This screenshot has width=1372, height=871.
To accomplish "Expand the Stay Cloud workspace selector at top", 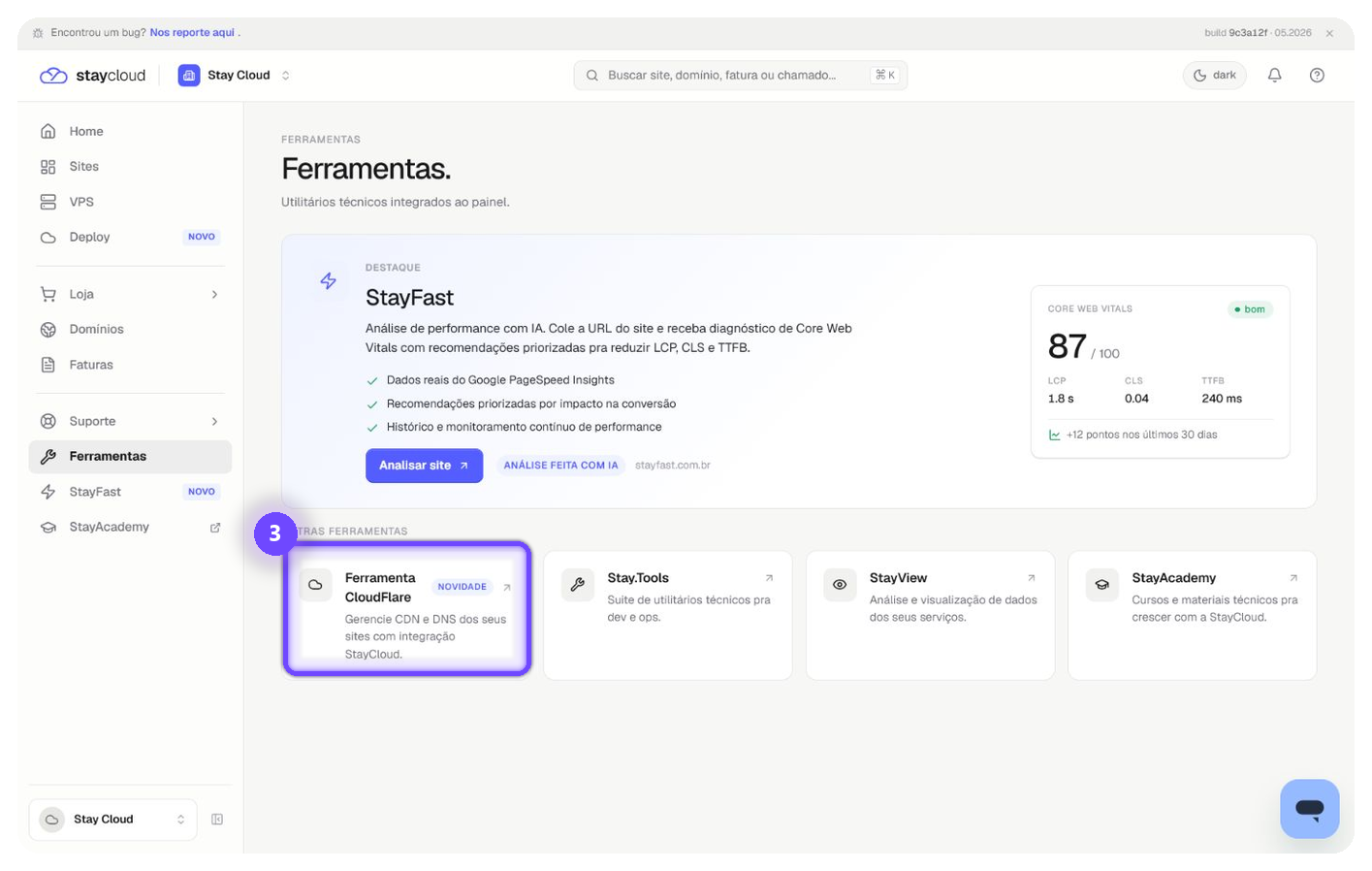I will coord(235,75).
